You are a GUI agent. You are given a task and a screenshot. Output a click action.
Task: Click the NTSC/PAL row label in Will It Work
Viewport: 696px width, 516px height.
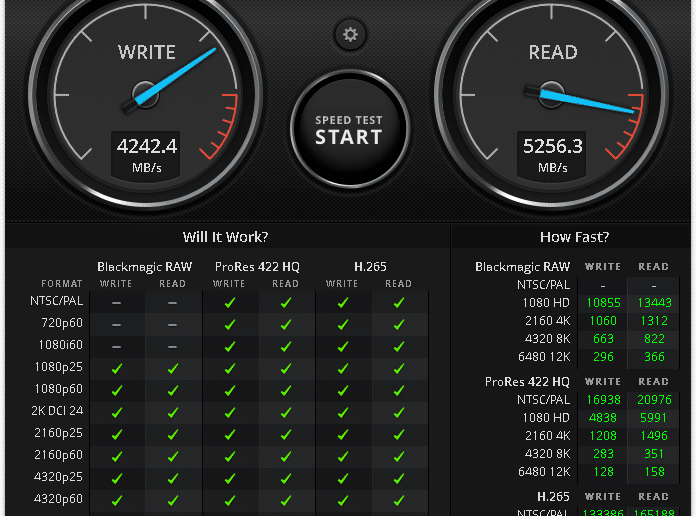tap(56, 301)
